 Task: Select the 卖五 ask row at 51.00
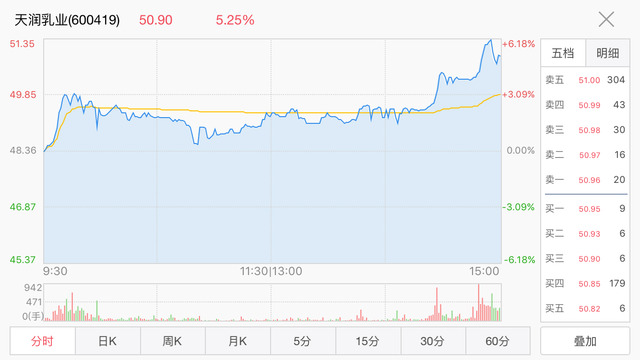click(x=585, y=80)
